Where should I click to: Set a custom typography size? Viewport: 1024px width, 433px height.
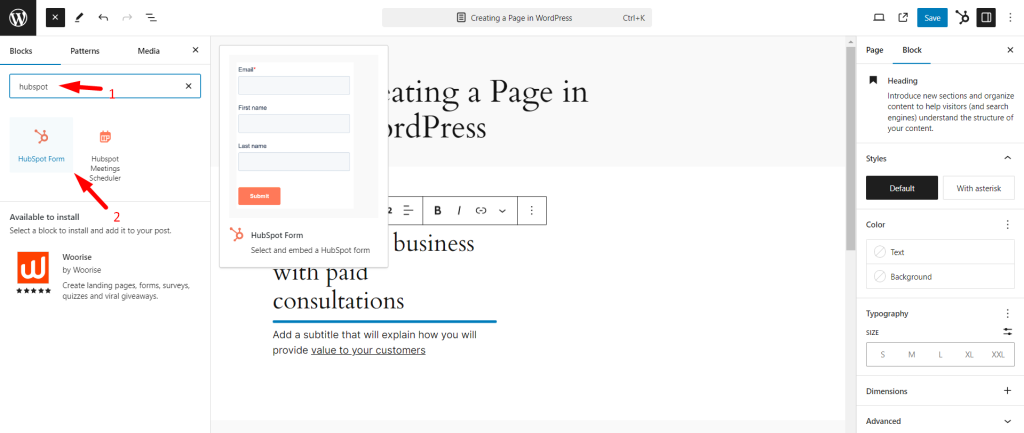pos(1008,332)
